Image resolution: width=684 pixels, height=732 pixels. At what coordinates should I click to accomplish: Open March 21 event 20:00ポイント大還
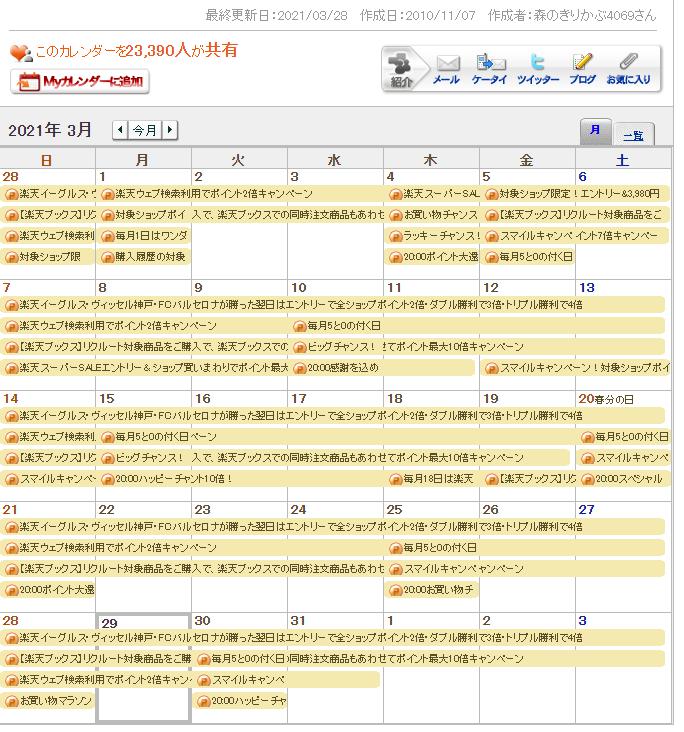point(48,590)
